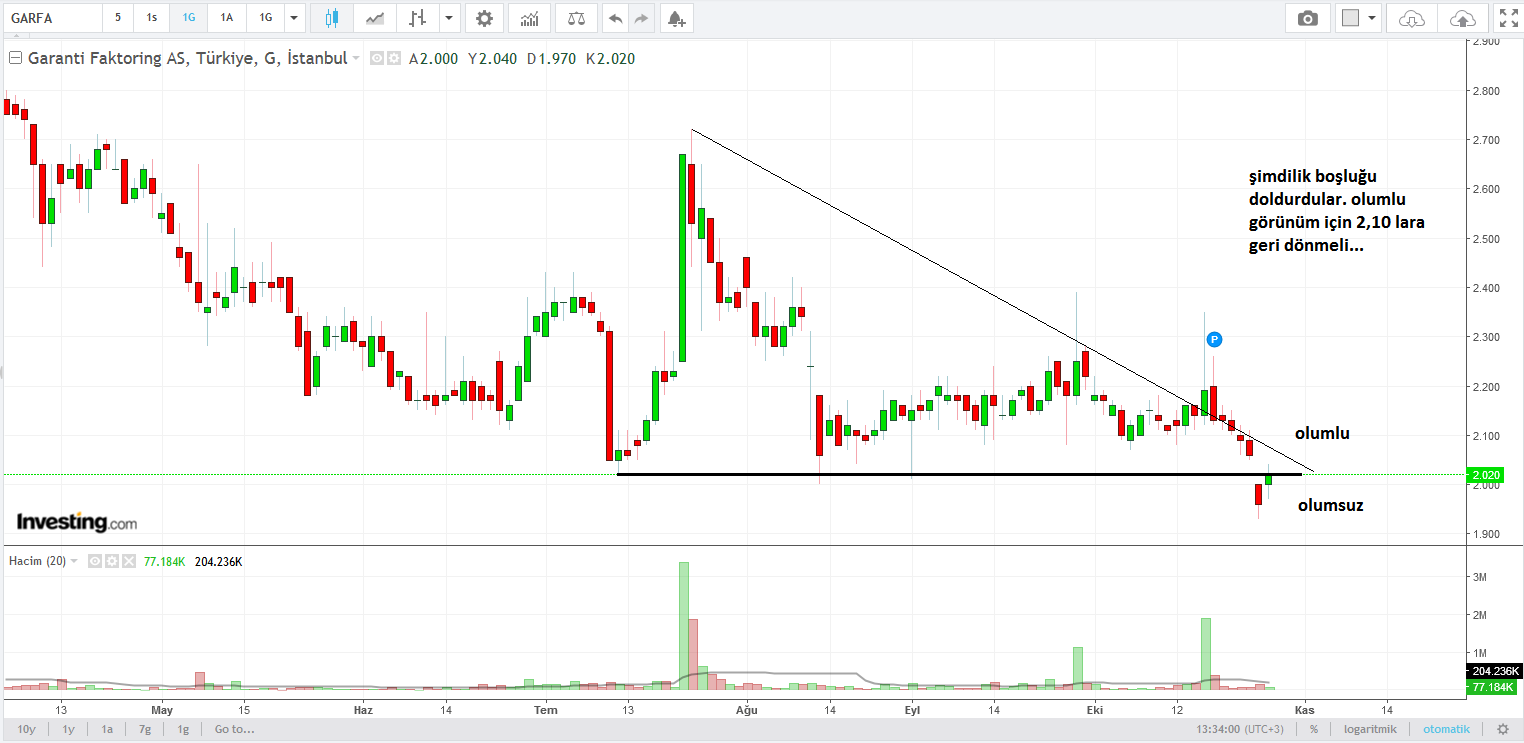
Task: Select the highlighted 1G daily interval
Action: point(188,18)
